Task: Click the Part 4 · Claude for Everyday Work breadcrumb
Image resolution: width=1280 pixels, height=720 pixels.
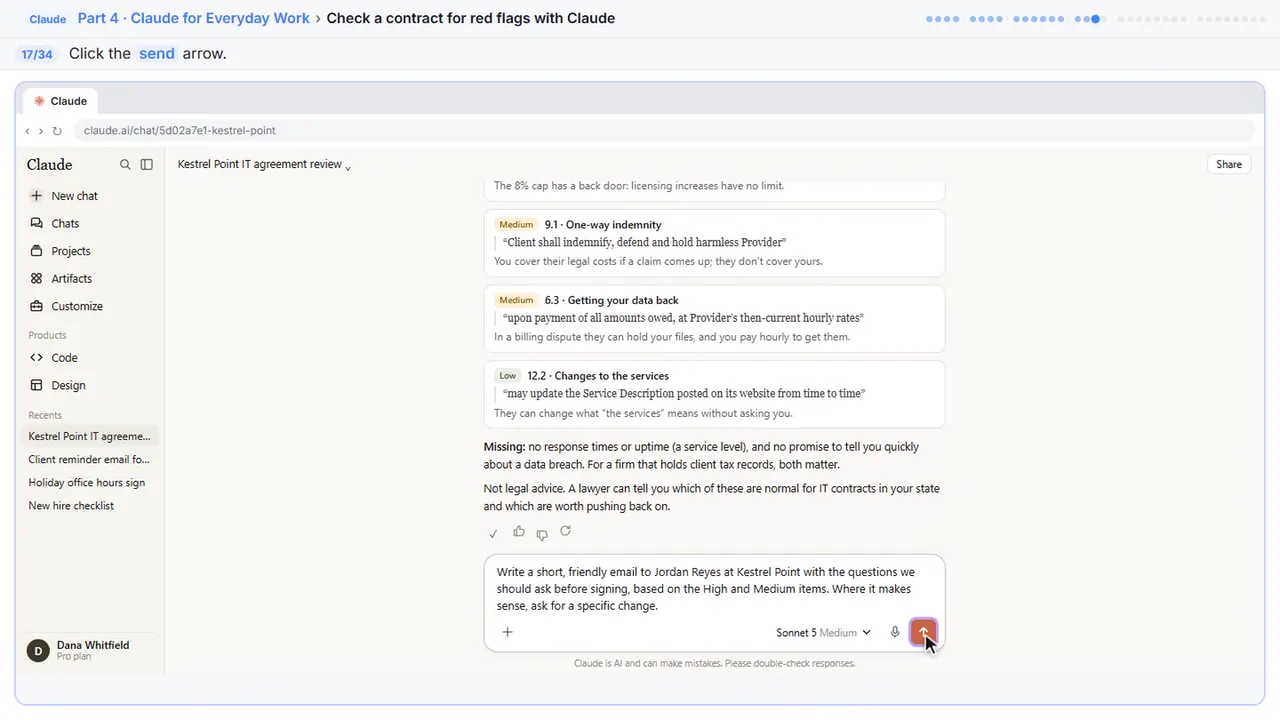Action: coord(194,18)
